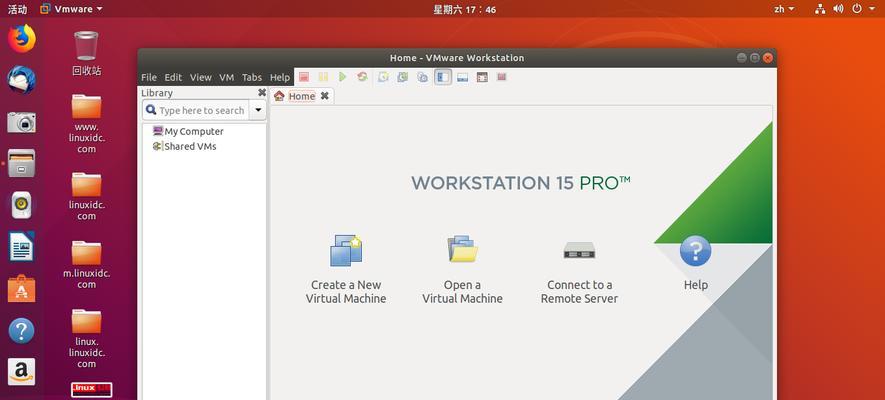This screenshot has height=400, width=885.
Task: Click the clock showing 星期六 17:46
Action: 465,9
